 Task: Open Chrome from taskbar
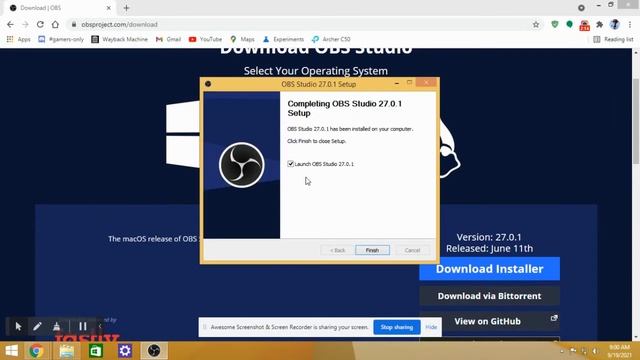(36, 351)
